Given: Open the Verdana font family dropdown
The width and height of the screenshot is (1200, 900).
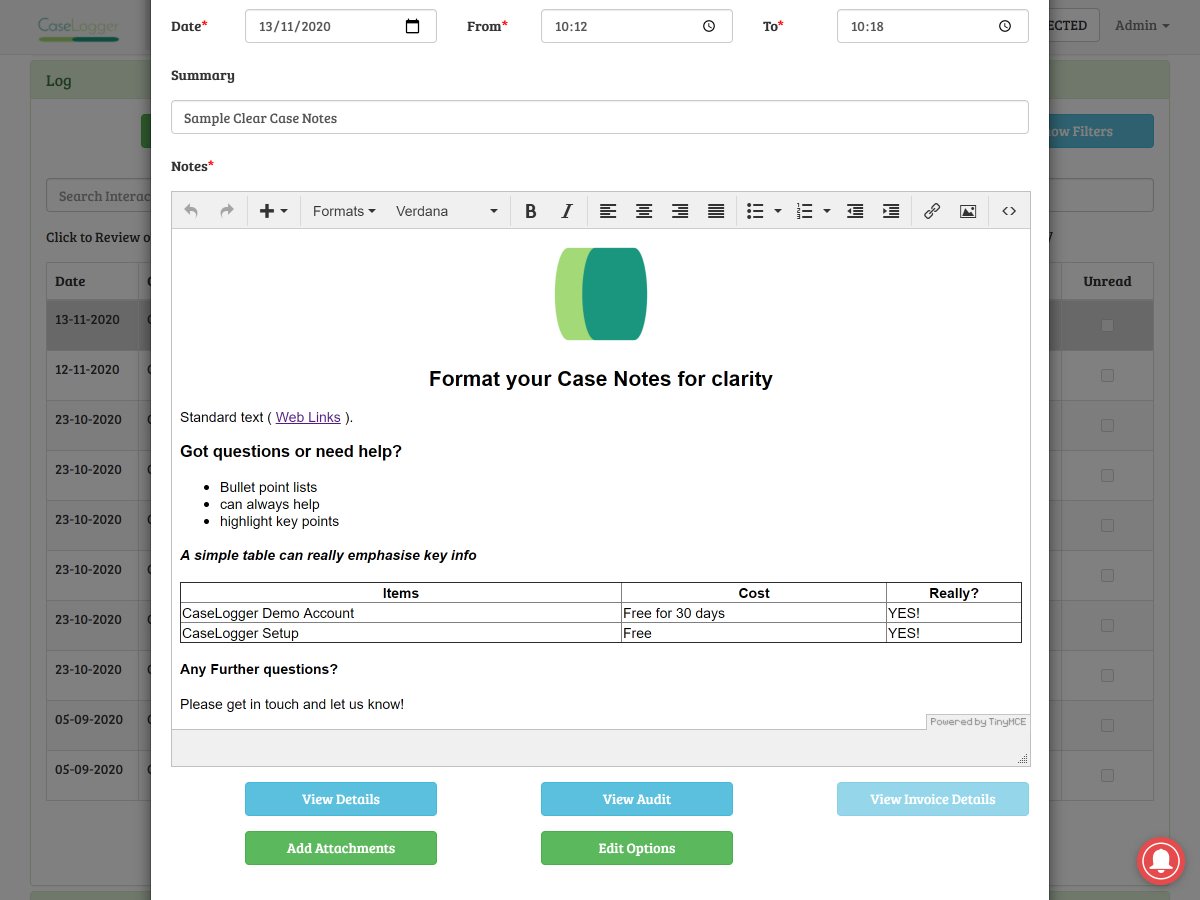Looking at the screenshot, I should click(x=446, y=211).
